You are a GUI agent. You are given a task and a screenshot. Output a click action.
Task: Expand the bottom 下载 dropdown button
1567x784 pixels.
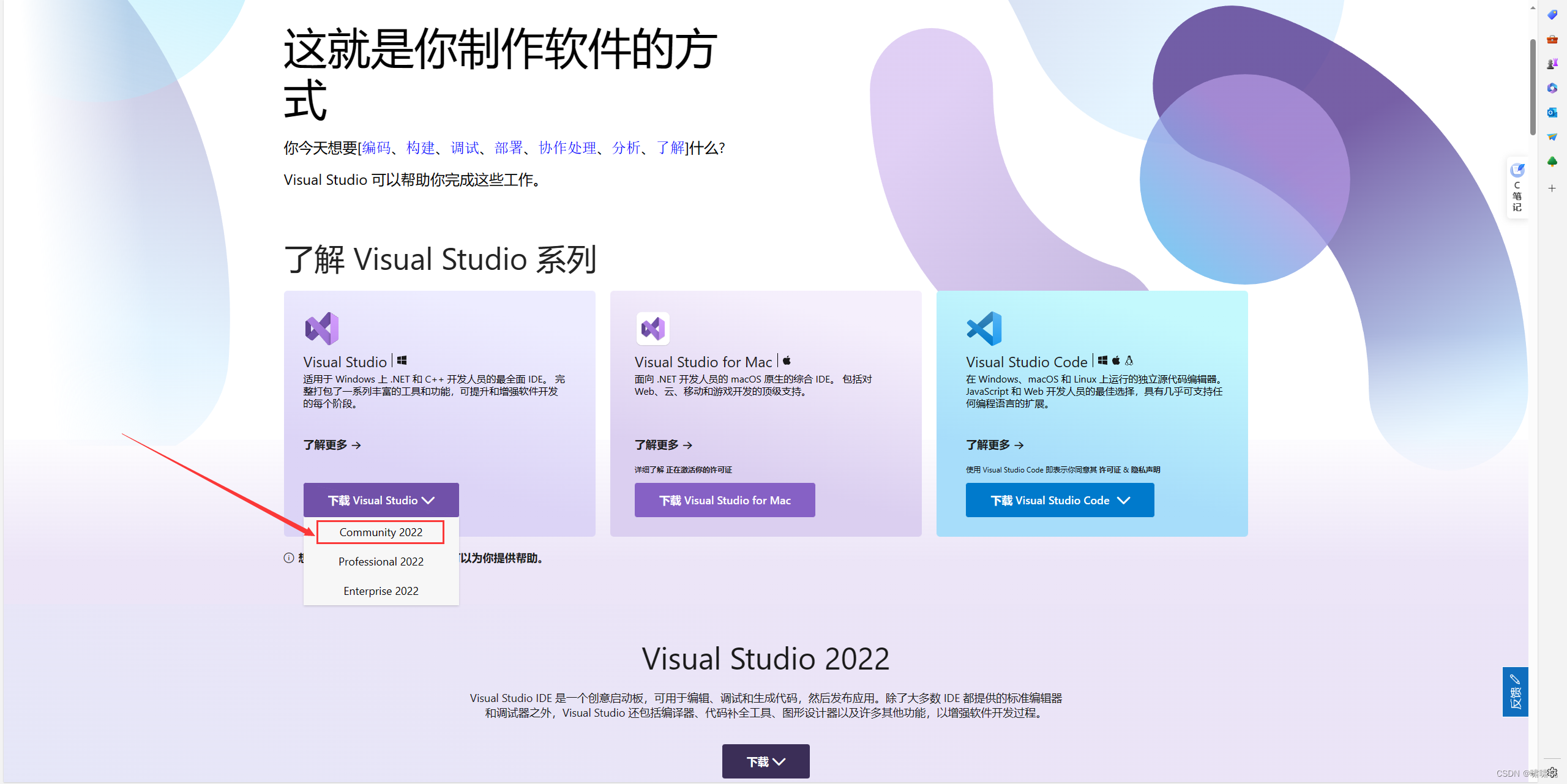(765, 761)
